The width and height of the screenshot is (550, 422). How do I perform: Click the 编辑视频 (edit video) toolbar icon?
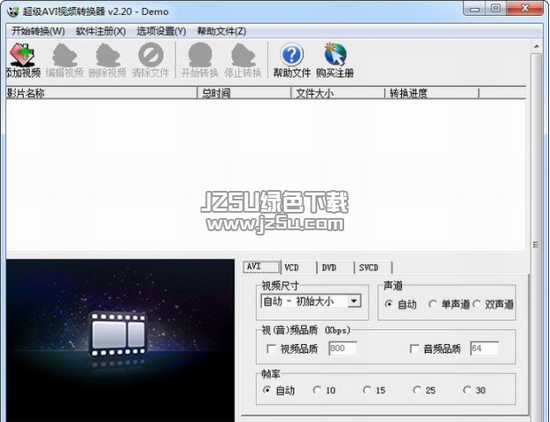[65, 60]
